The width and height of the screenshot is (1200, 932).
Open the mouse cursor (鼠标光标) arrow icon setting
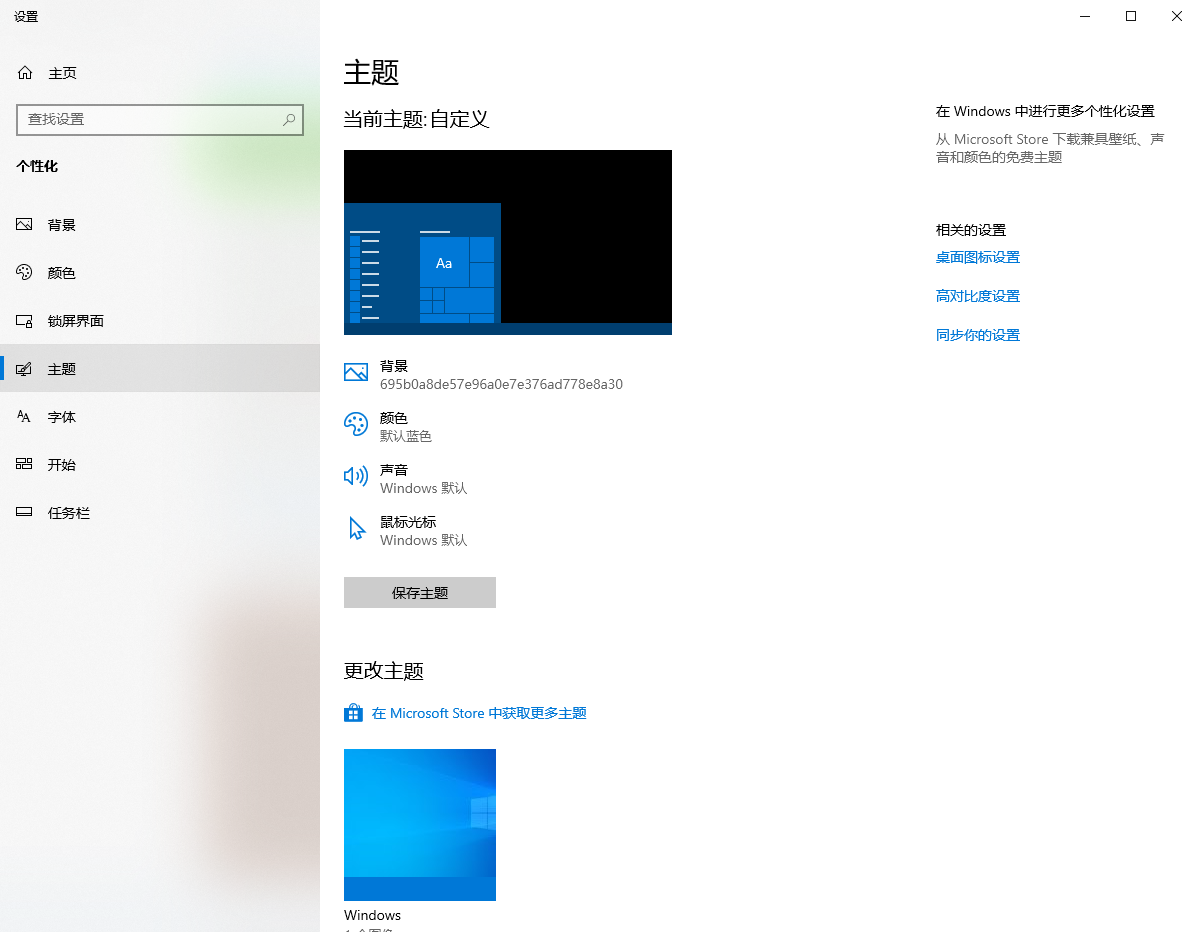pos(356,529)
